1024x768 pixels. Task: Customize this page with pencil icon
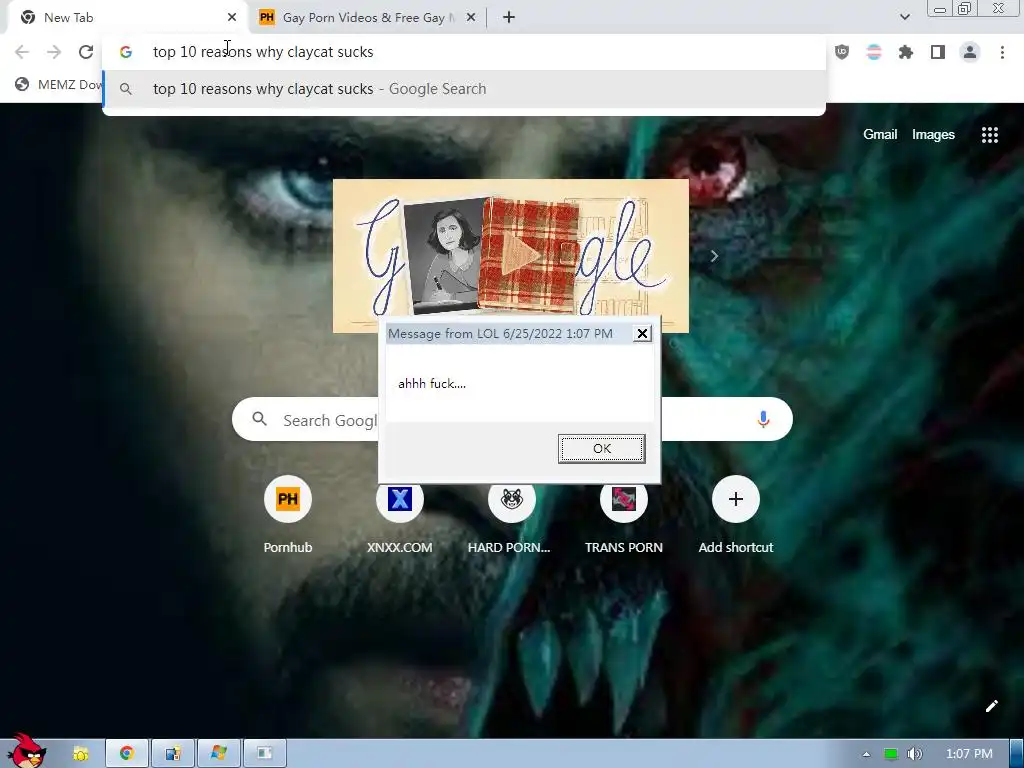(x=991, y=706)
